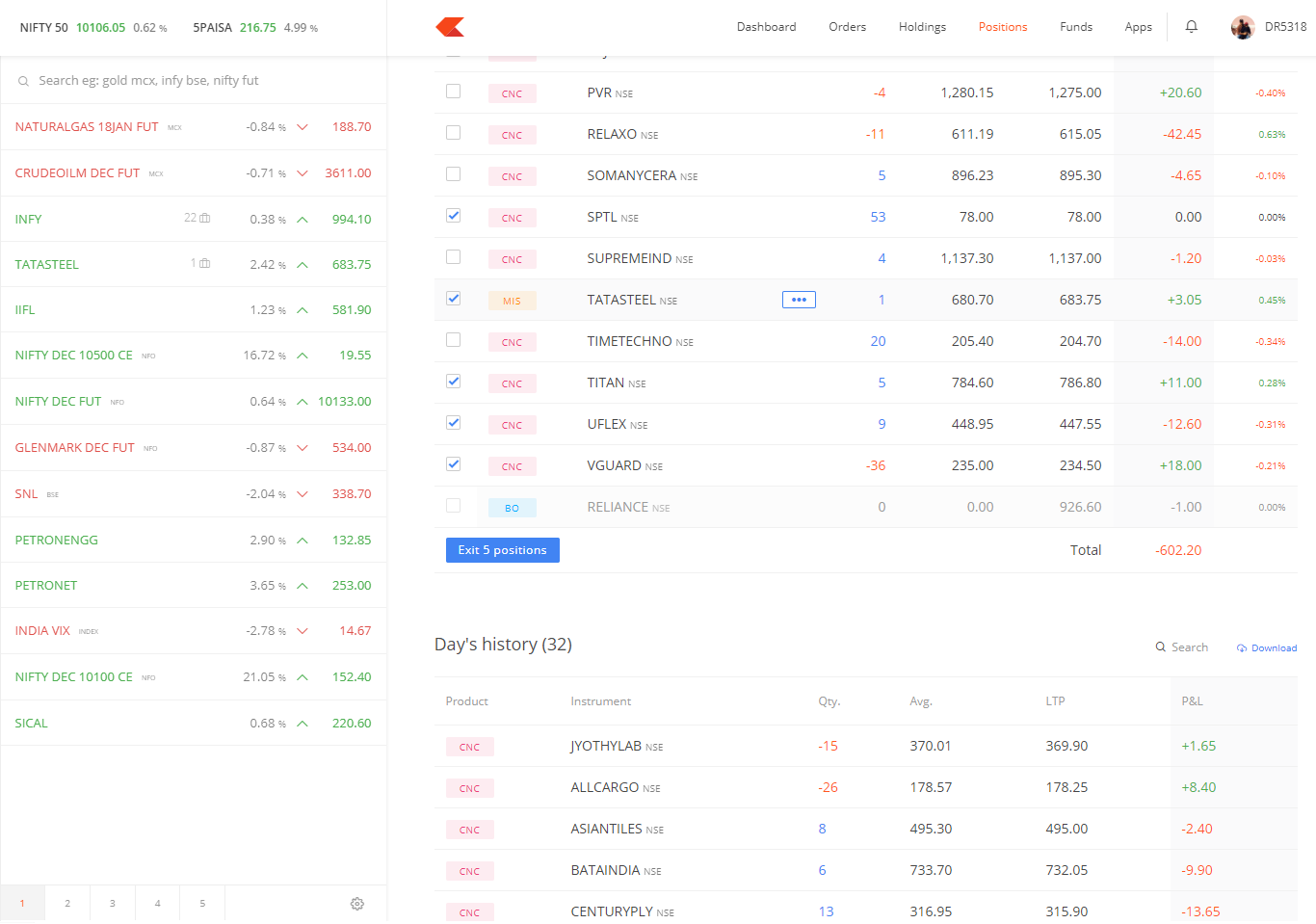Sort history by Product column
Viewport: 1316px width, 924px height.
[x=467, y=701]
